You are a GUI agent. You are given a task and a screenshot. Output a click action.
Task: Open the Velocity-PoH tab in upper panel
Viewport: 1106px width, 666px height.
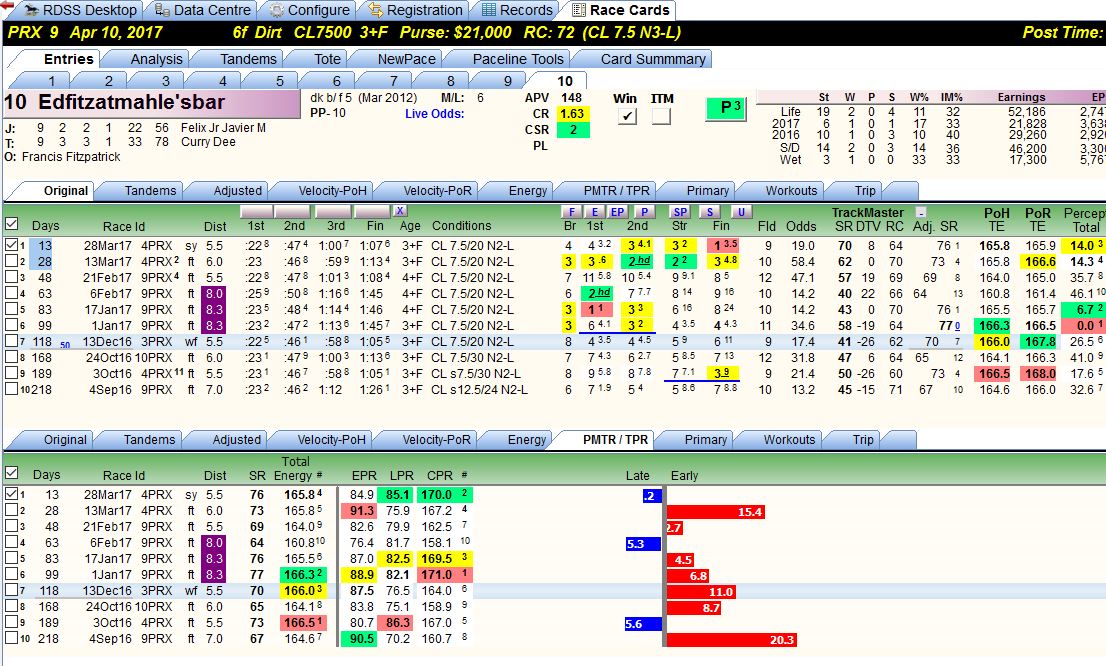point(332,190)
